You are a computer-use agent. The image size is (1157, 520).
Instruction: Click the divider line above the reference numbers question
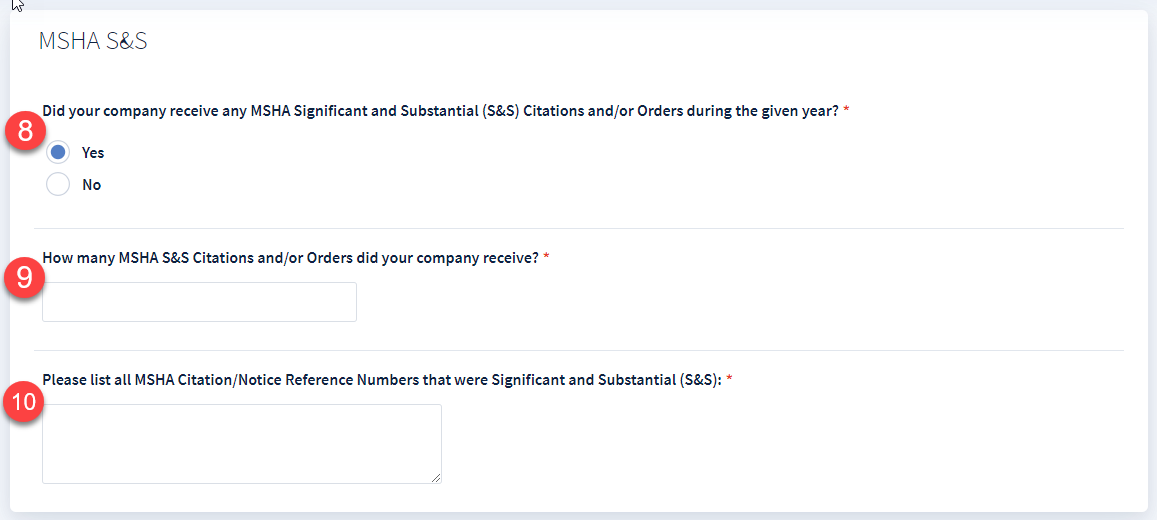(579, 350)
